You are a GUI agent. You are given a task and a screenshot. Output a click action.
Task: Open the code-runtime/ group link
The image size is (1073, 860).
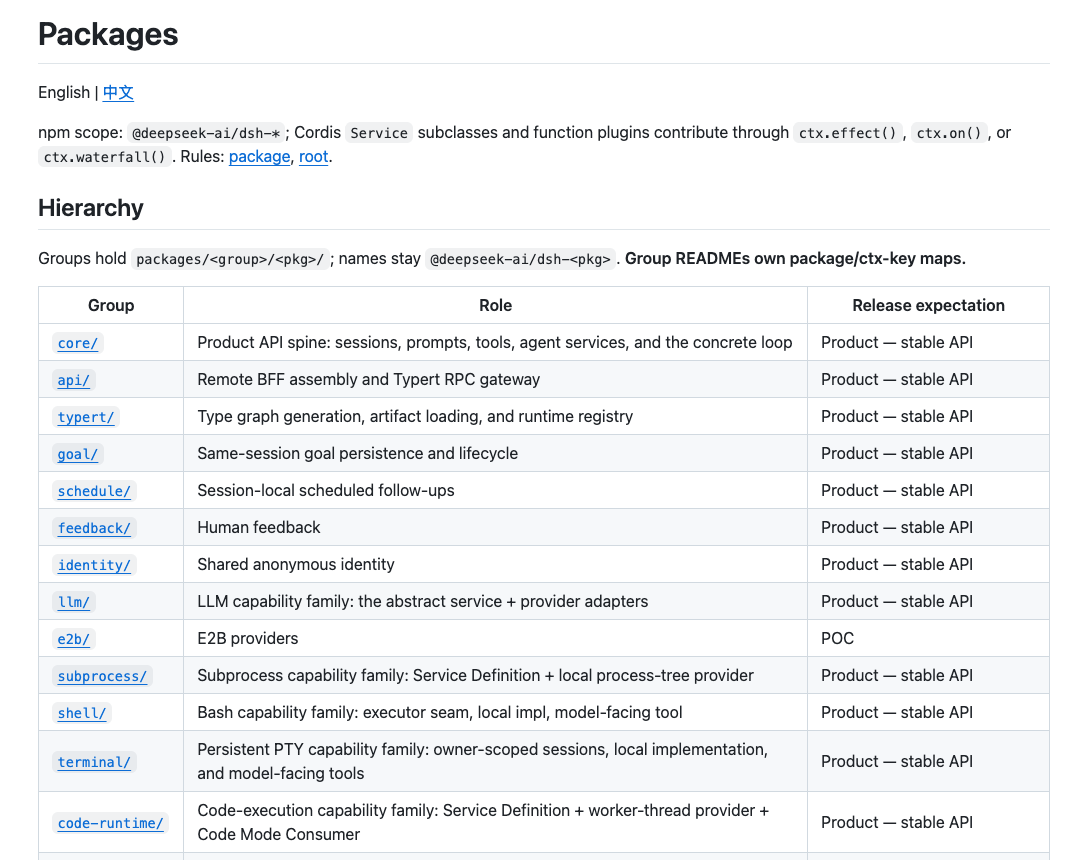click(110, 822)
